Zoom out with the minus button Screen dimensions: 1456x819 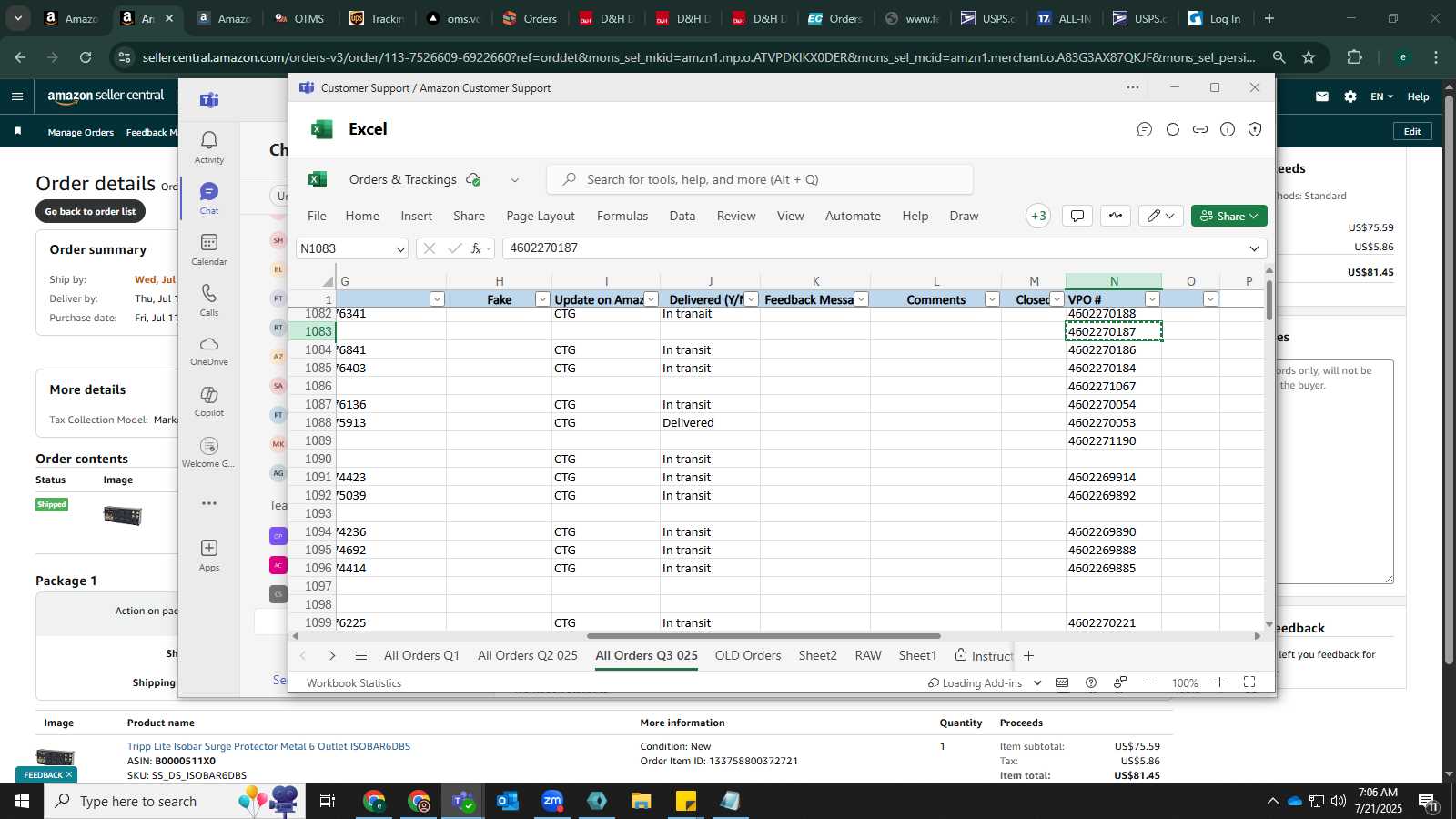(1148, 682)
